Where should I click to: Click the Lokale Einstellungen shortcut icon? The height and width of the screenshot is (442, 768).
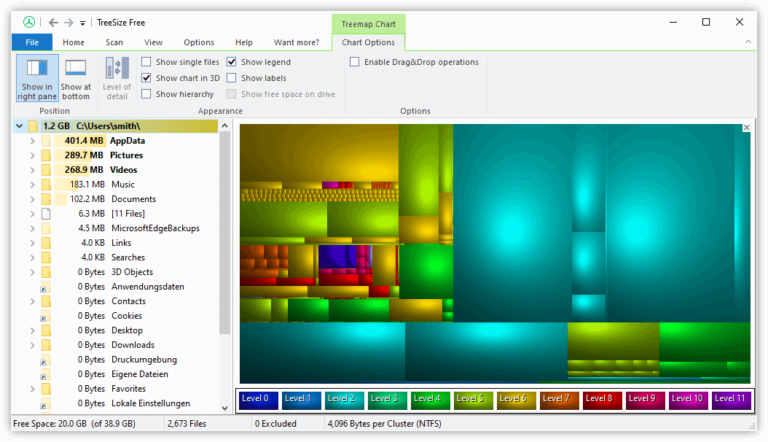[45, 404]
